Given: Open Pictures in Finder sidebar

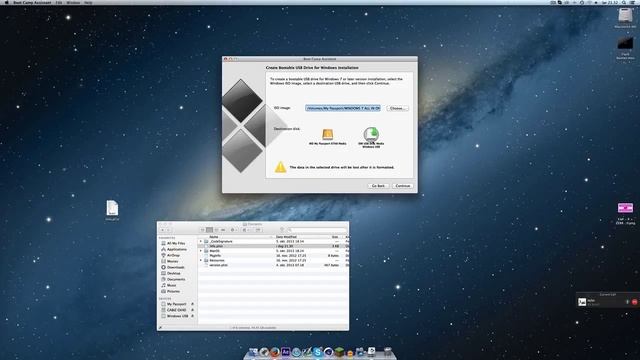Looking at the screenshot, I should point(173,291).
